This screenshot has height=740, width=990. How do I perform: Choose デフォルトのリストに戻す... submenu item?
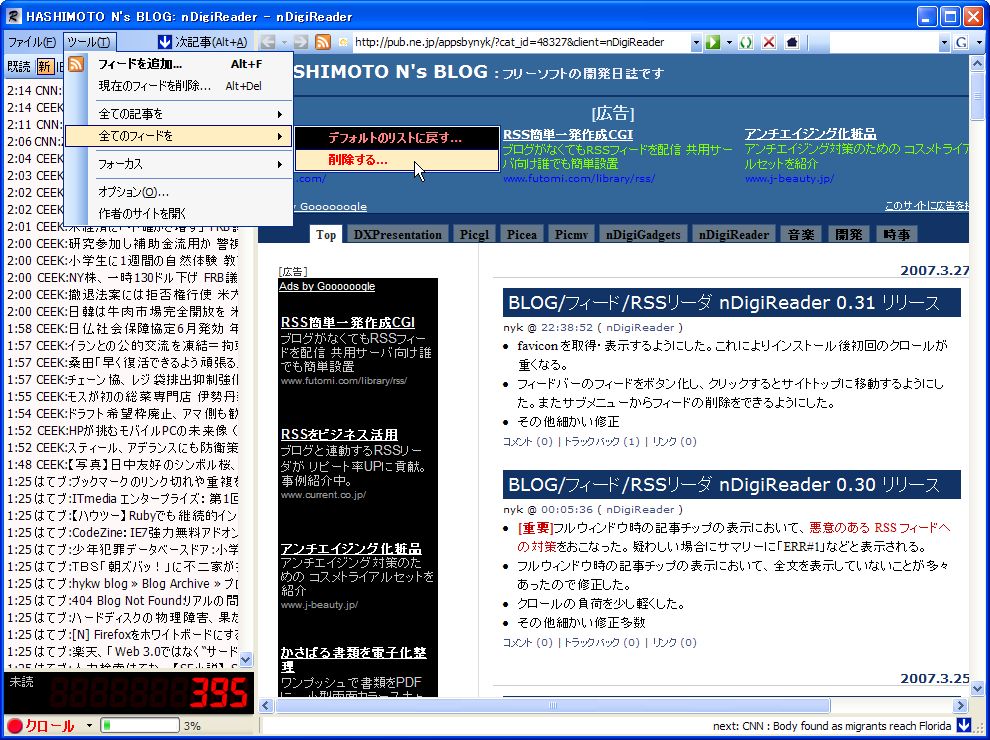click(397, 138)
